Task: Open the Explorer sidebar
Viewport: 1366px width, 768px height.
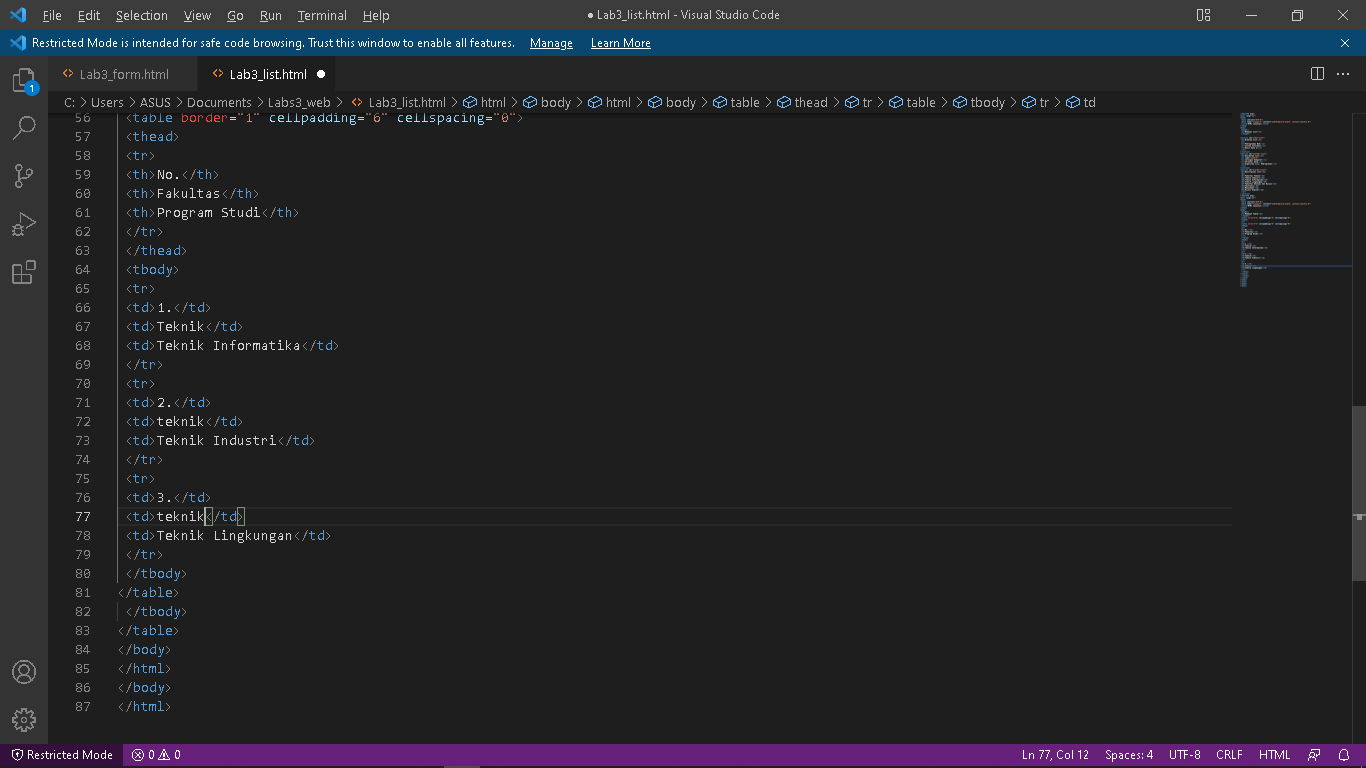Action: click(x=24, y=79)
